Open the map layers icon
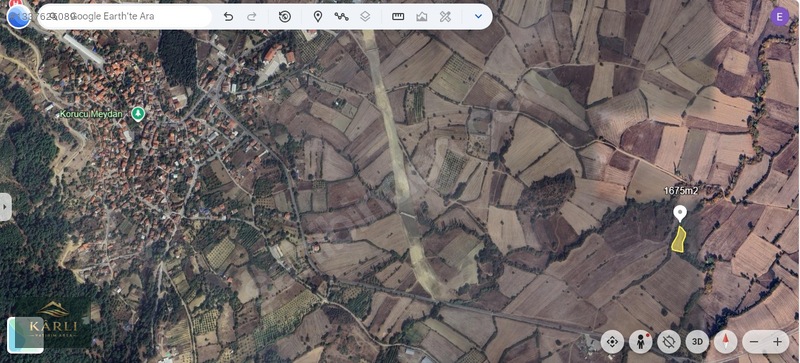 point(365,16)
